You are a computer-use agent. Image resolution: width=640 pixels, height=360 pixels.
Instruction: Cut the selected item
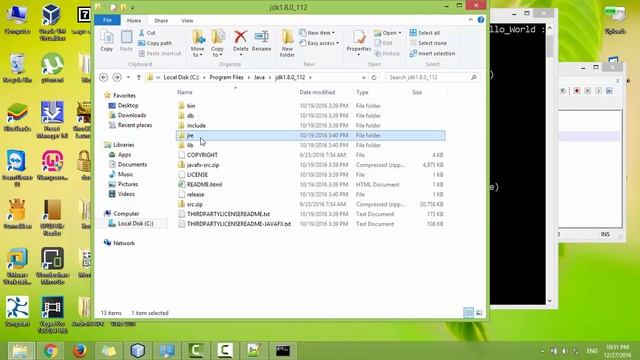147,33
